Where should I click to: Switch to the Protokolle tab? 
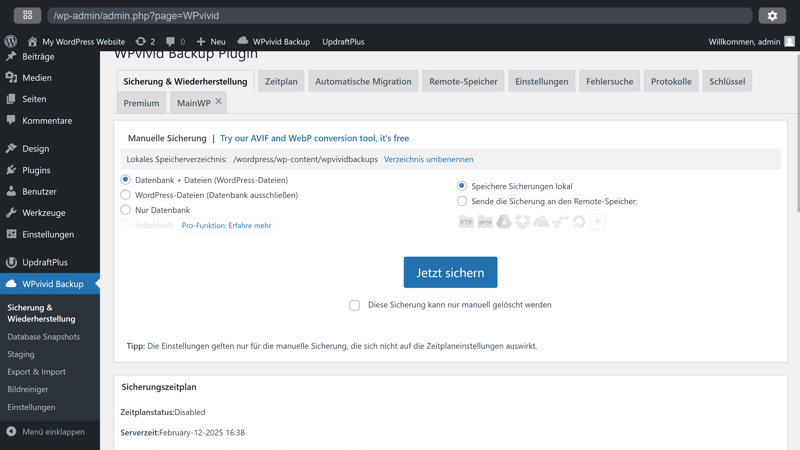[671, 81]
